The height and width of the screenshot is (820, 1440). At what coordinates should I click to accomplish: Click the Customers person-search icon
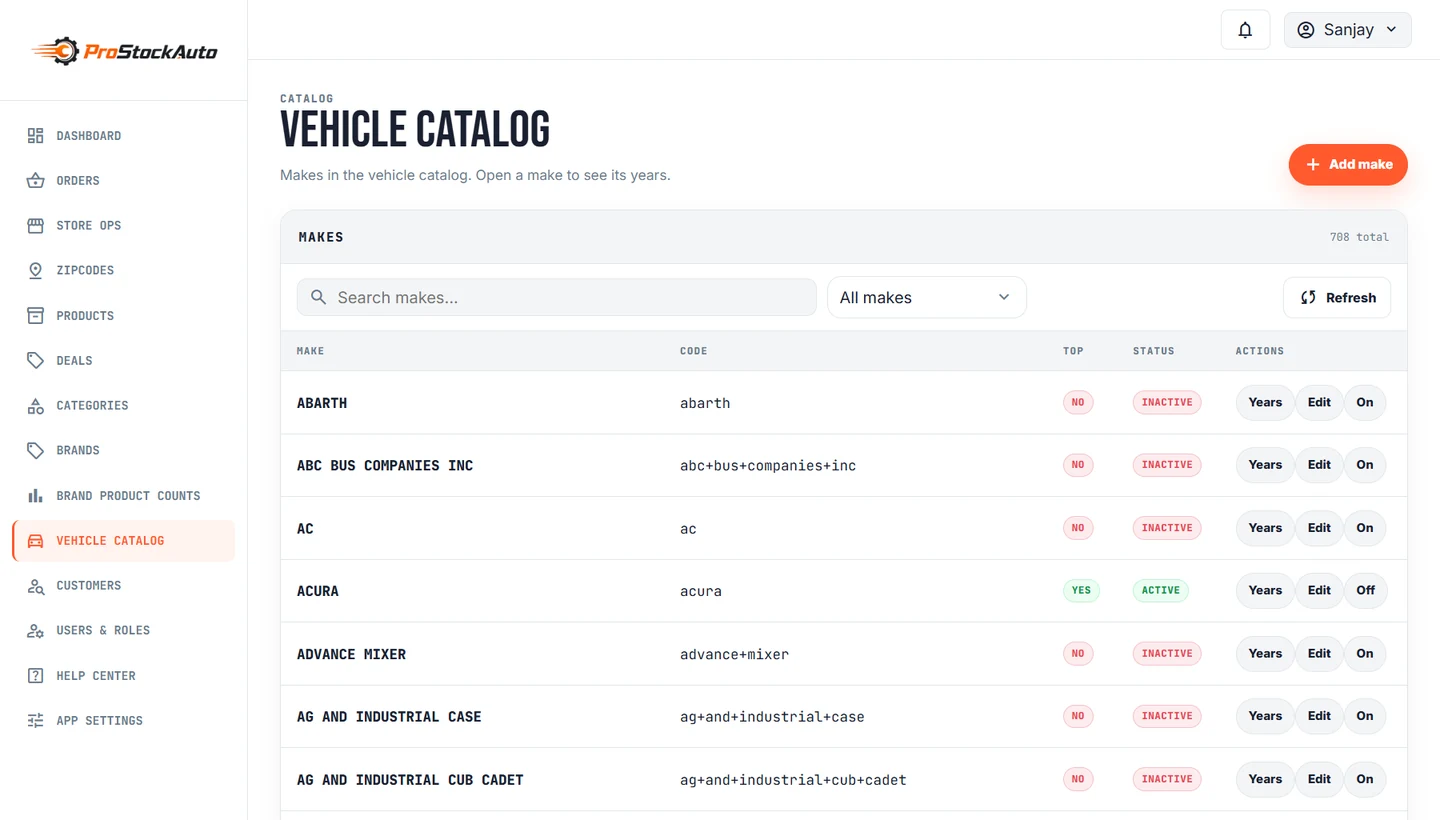[x=36, y=586]
